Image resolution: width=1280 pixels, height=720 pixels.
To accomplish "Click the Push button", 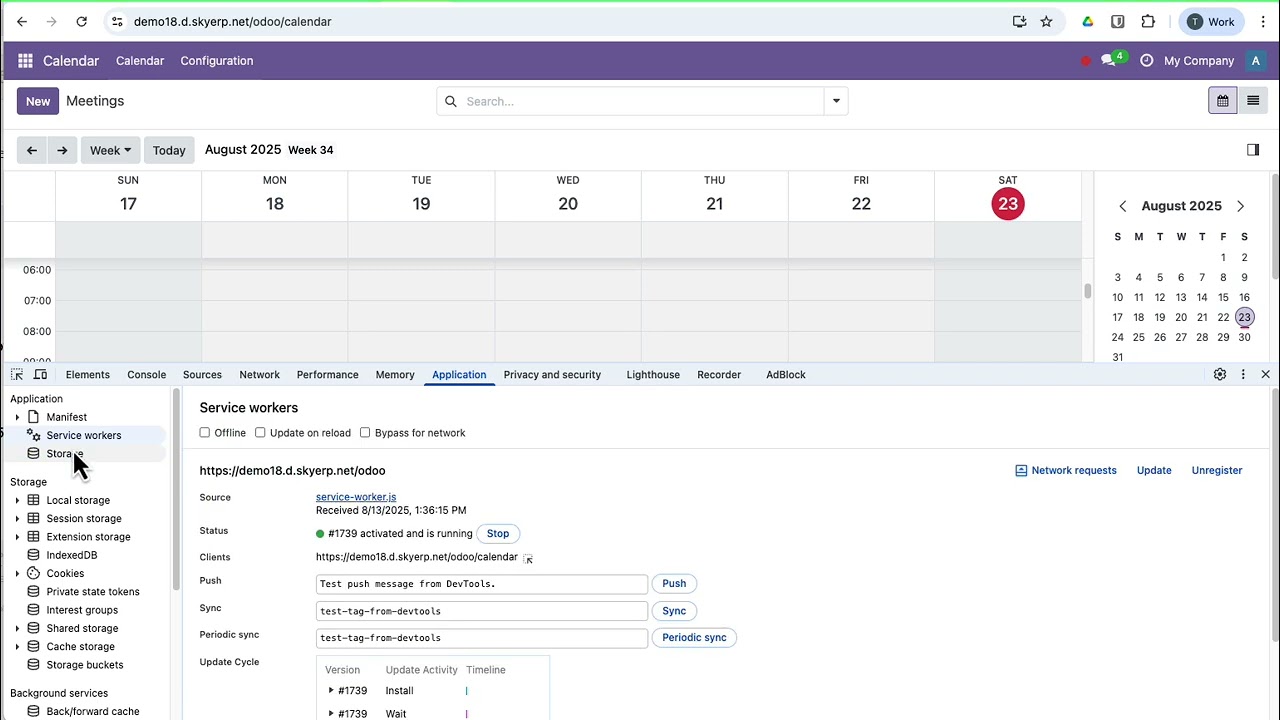I will 674,583.
